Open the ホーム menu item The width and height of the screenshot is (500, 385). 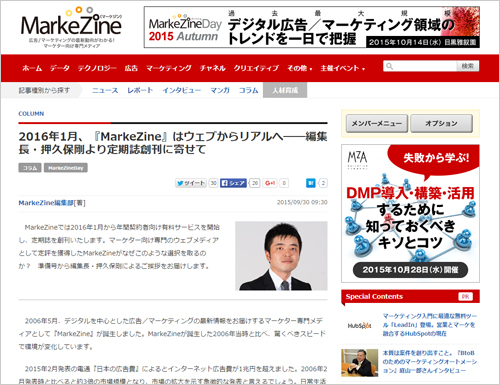32,68
